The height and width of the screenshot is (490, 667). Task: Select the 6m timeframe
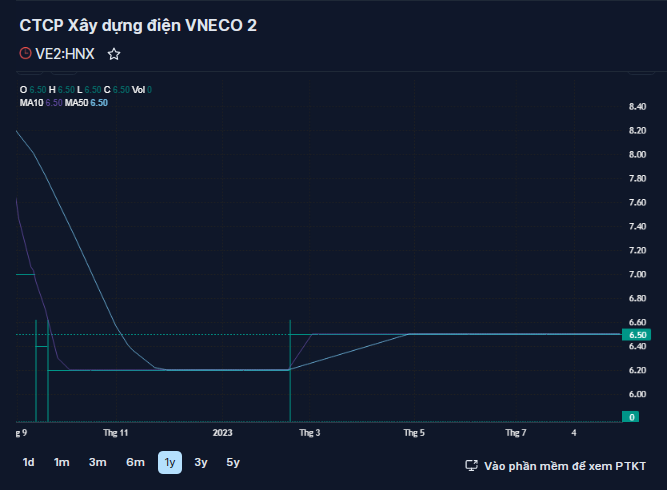(135, 462)
